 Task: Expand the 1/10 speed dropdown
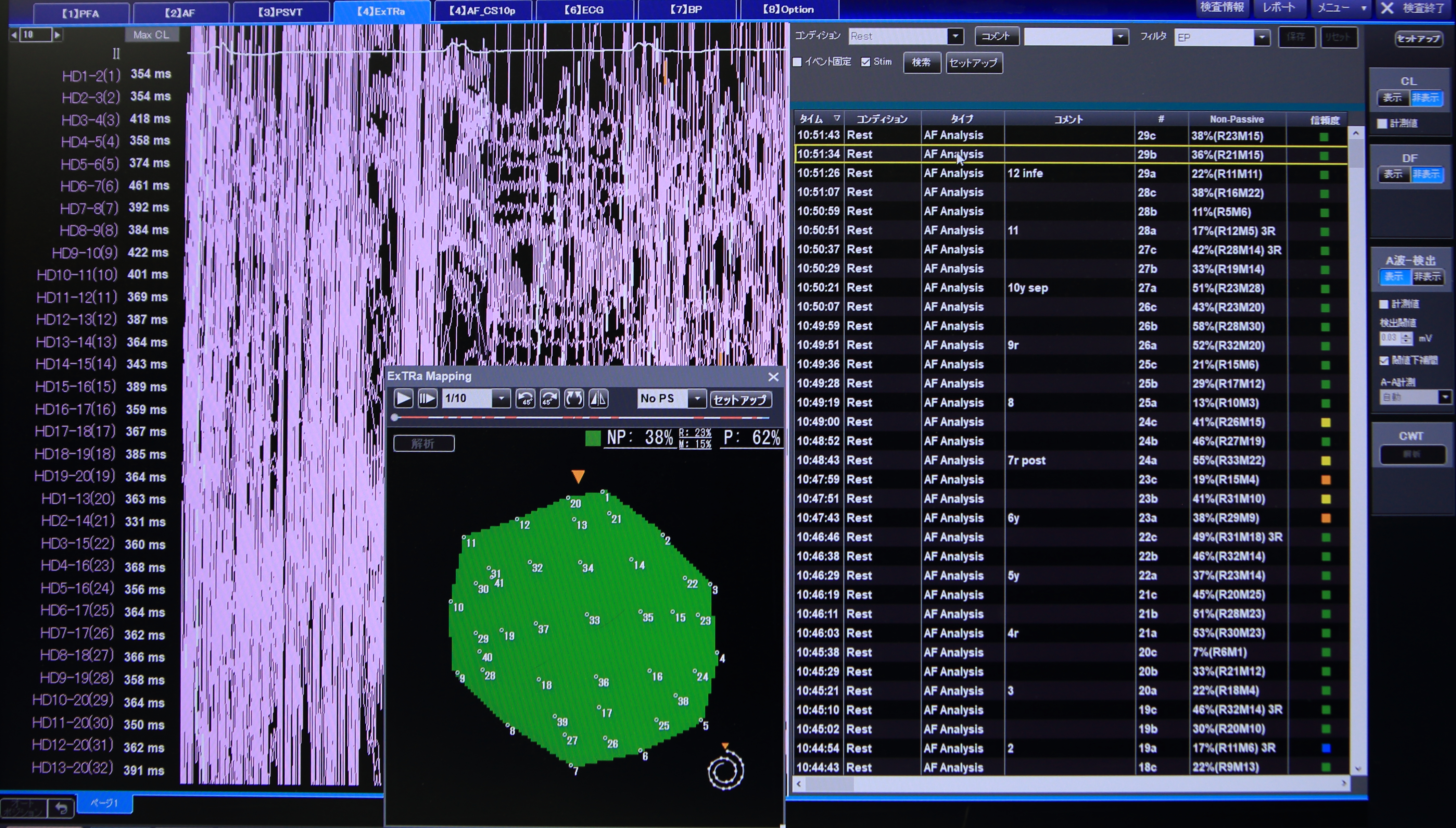click(x=501, y=399)
